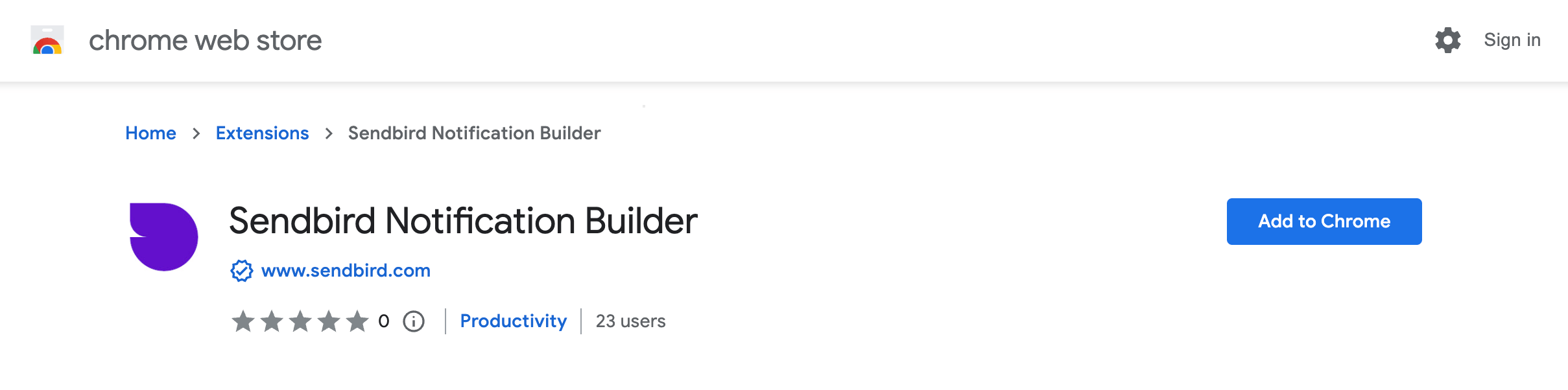Click the rating info circle icon

click(x=414, y=321)
